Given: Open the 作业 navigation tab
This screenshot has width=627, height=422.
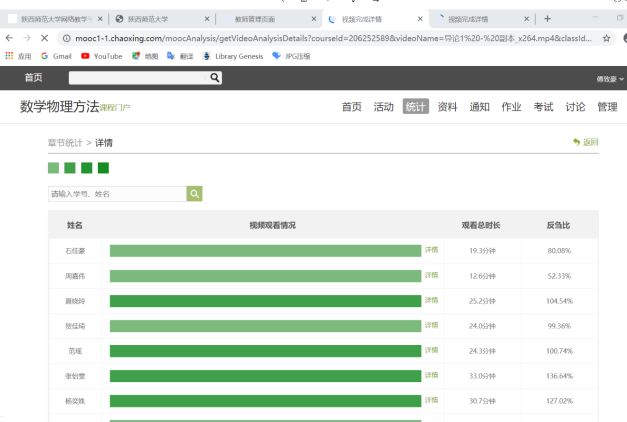Looking at the screenshot, I should (511, 107).
